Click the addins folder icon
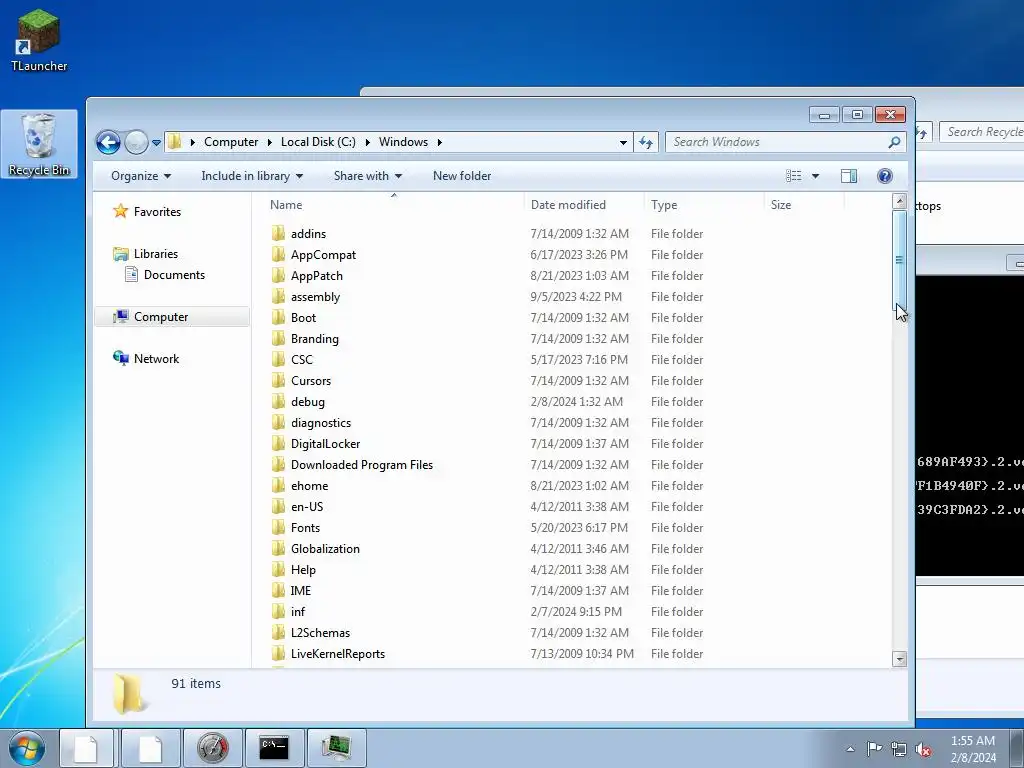 [x=278, y=233]
